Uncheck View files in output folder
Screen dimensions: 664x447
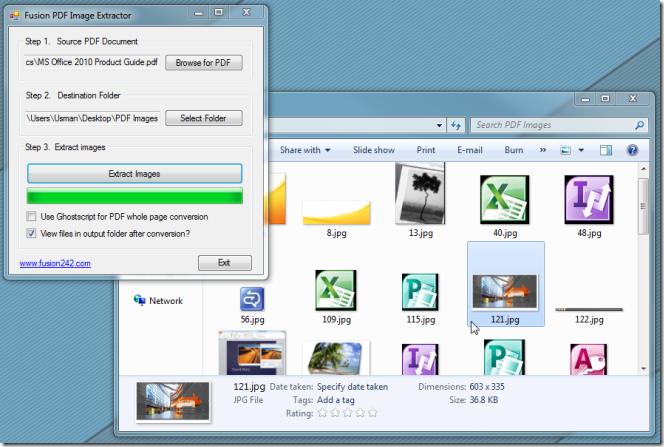pyautogui.click(x=31, y=233)
